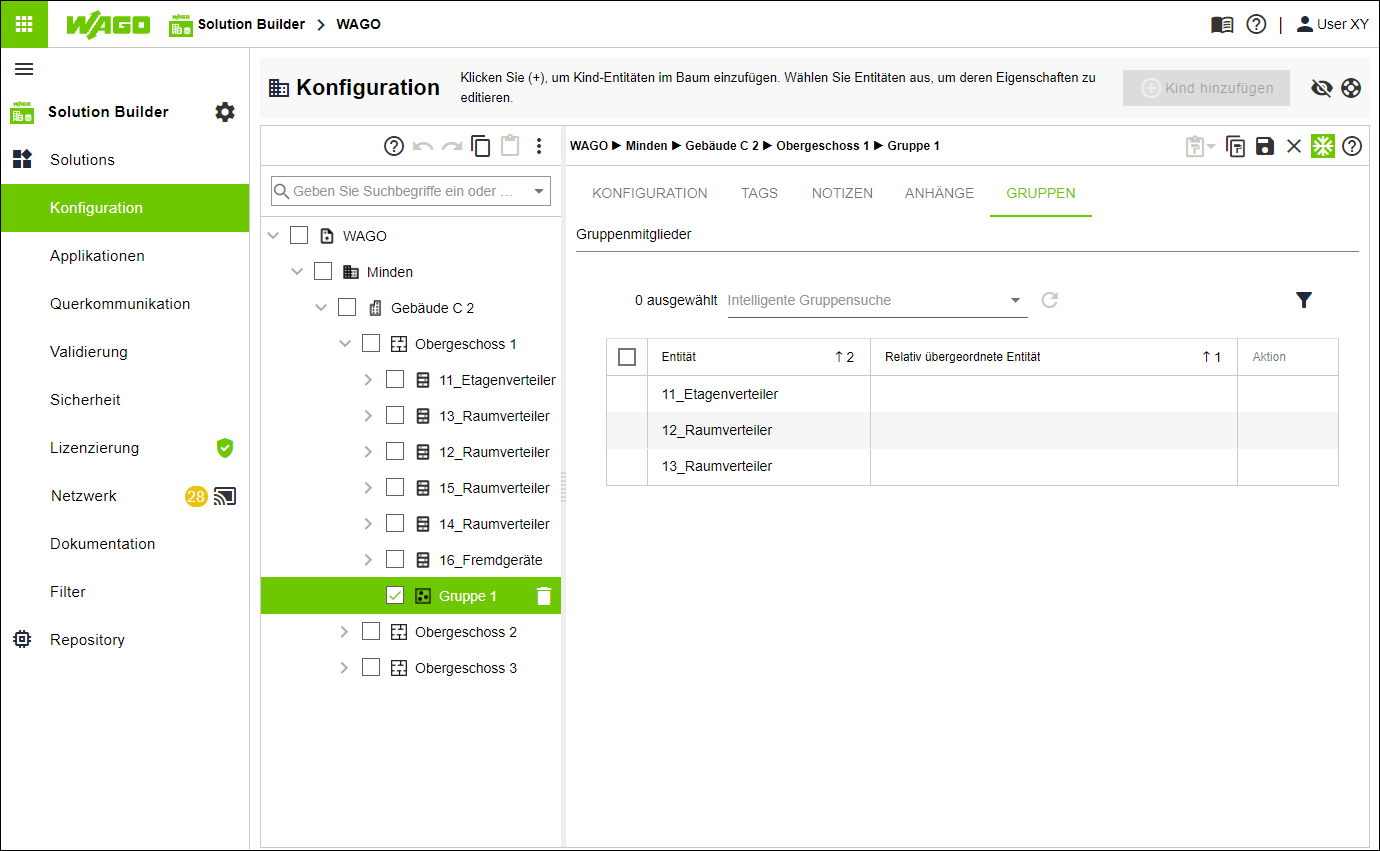Open the detail panel help icon
Screen dimensions: 1380x851
(x=1352, y=146)
